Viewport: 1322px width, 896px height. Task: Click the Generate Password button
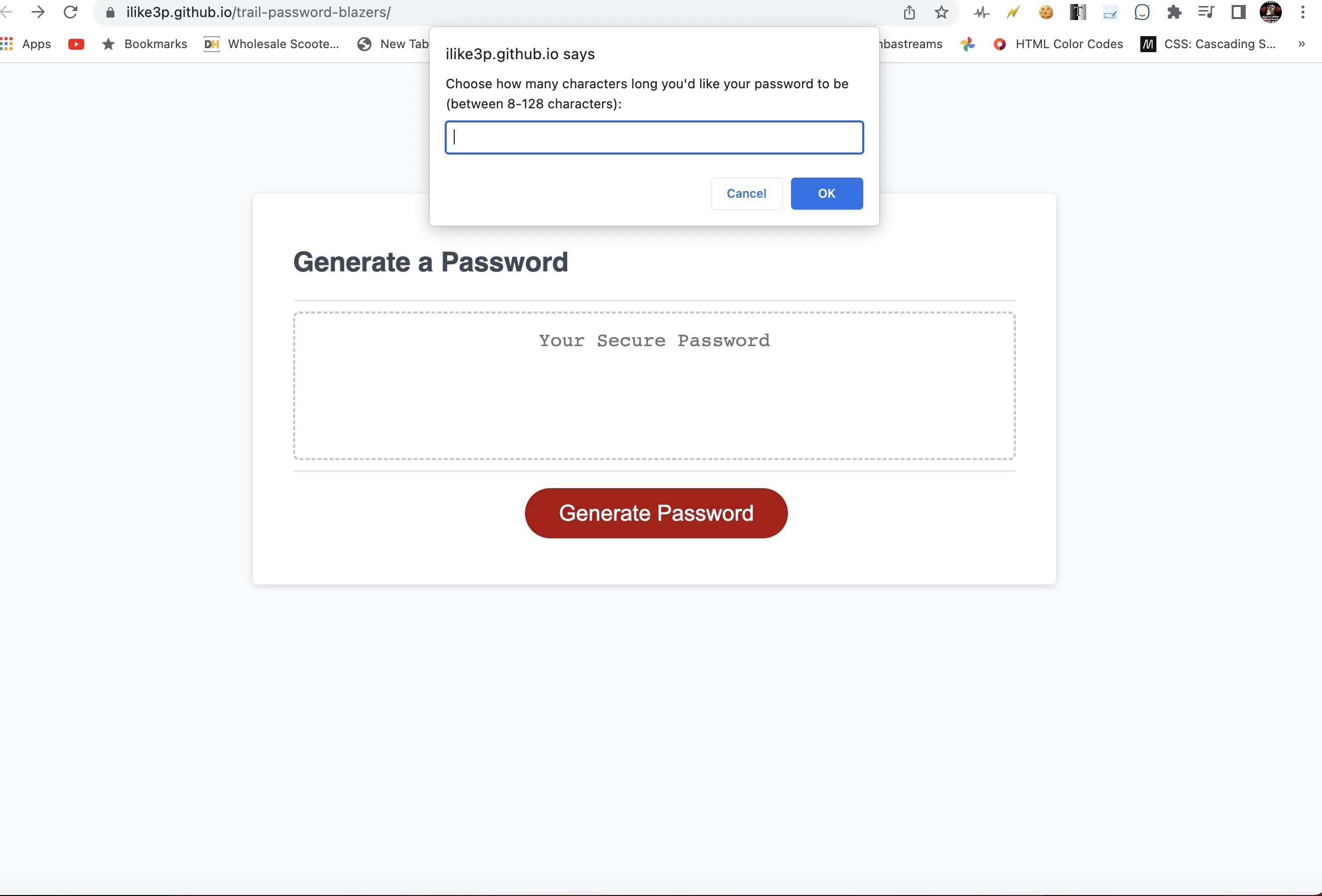coord(655,513)
